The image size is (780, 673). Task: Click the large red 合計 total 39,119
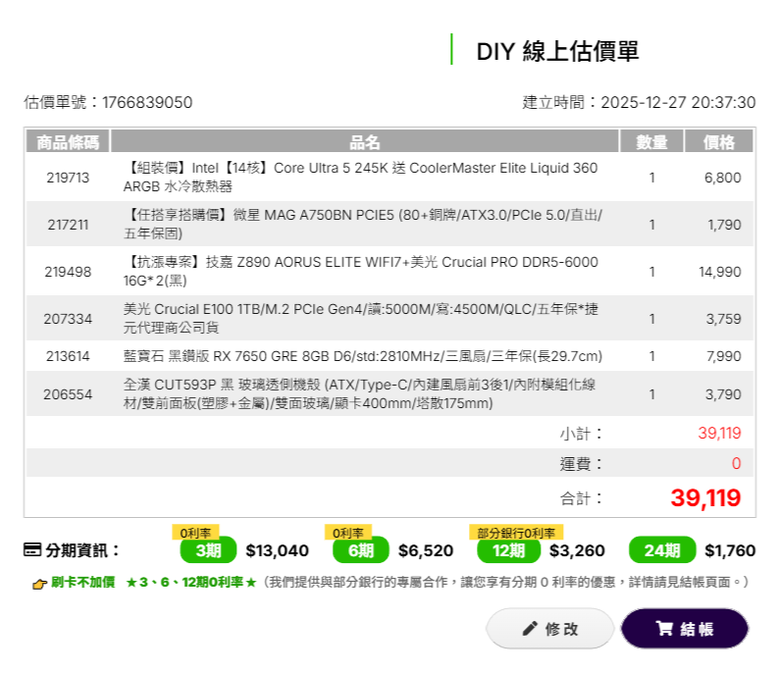point(706,498)
